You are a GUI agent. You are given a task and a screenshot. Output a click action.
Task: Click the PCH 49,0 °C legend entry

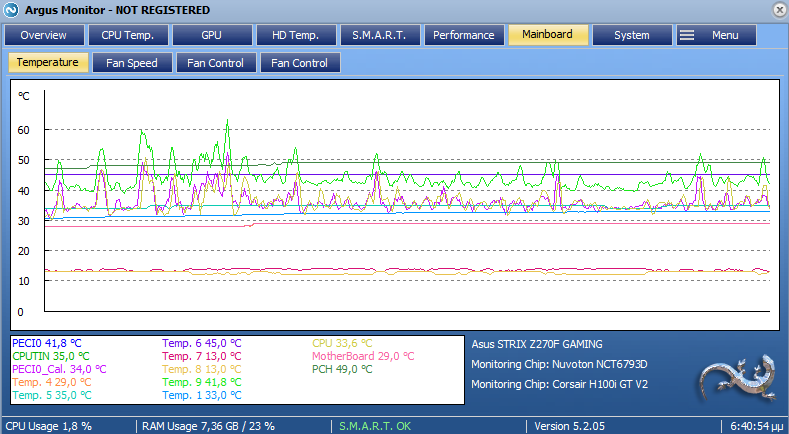pyautogui.click(x=342, y=370)
